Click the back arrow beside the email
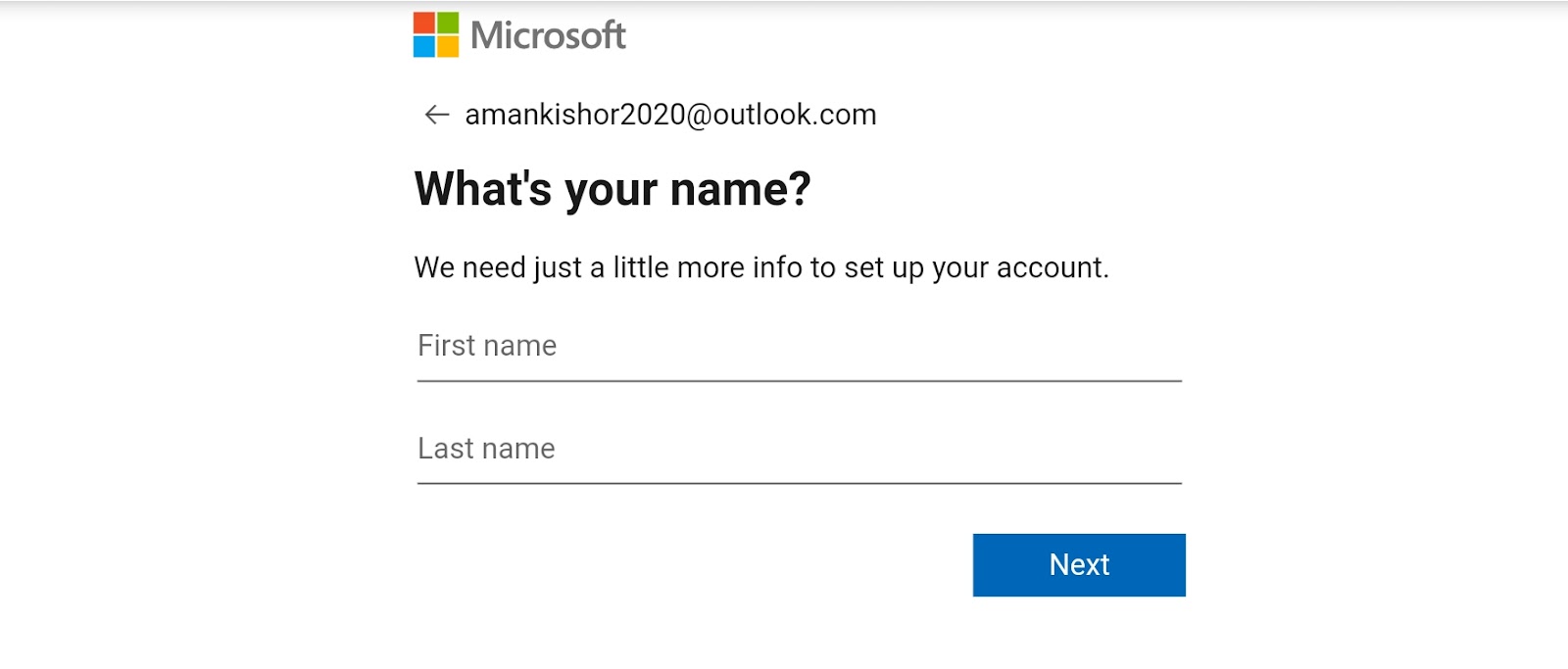The width and height of the screenshot is (1568, 669). [x=436, y=115]
